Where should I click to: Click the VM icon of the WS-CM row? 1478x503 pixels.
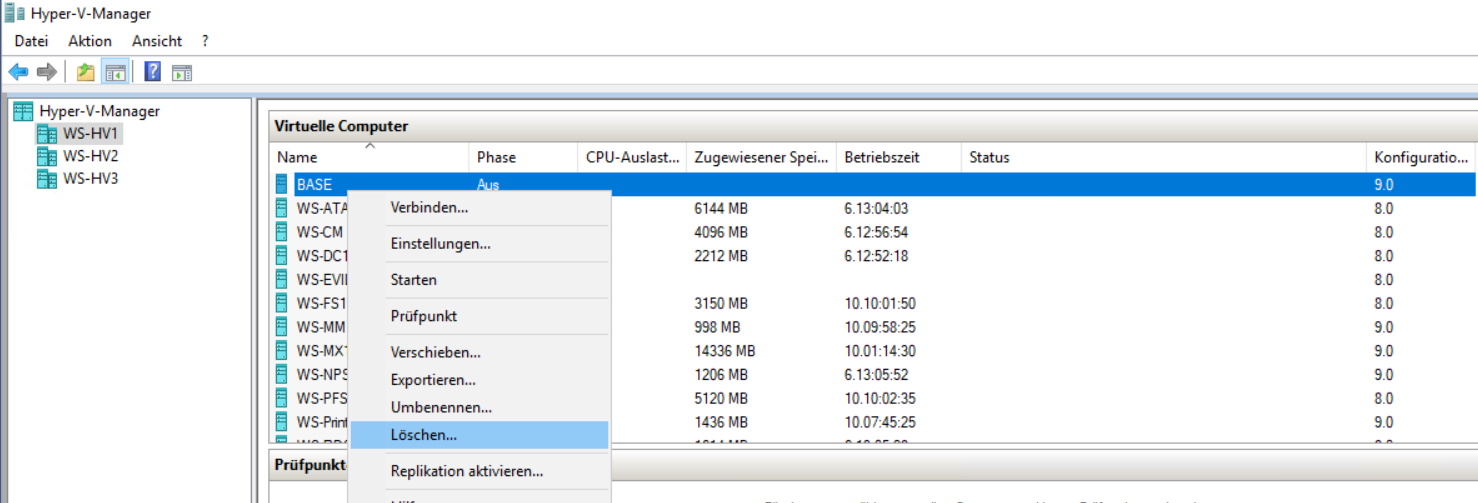click(282, 232)
